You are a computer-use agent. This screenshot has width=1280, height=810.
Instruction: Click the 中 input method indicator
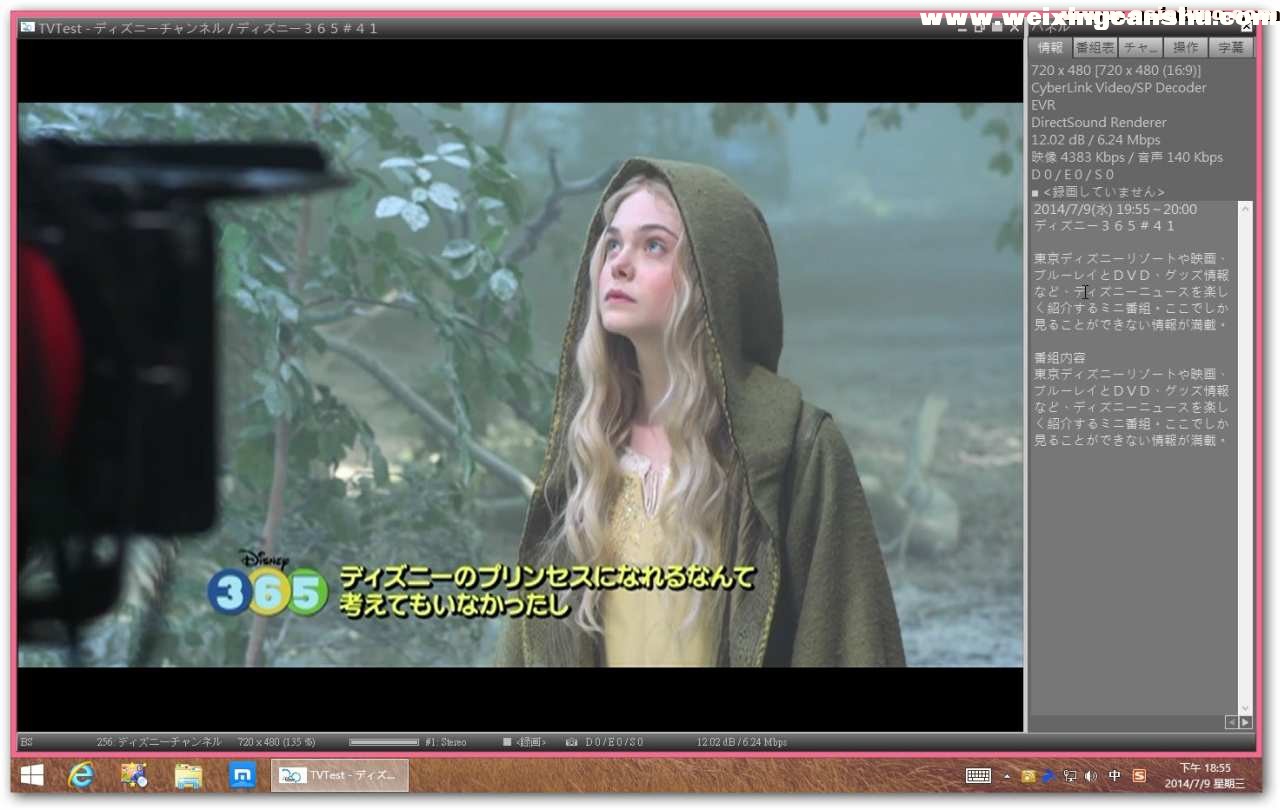pos(1115,775)
